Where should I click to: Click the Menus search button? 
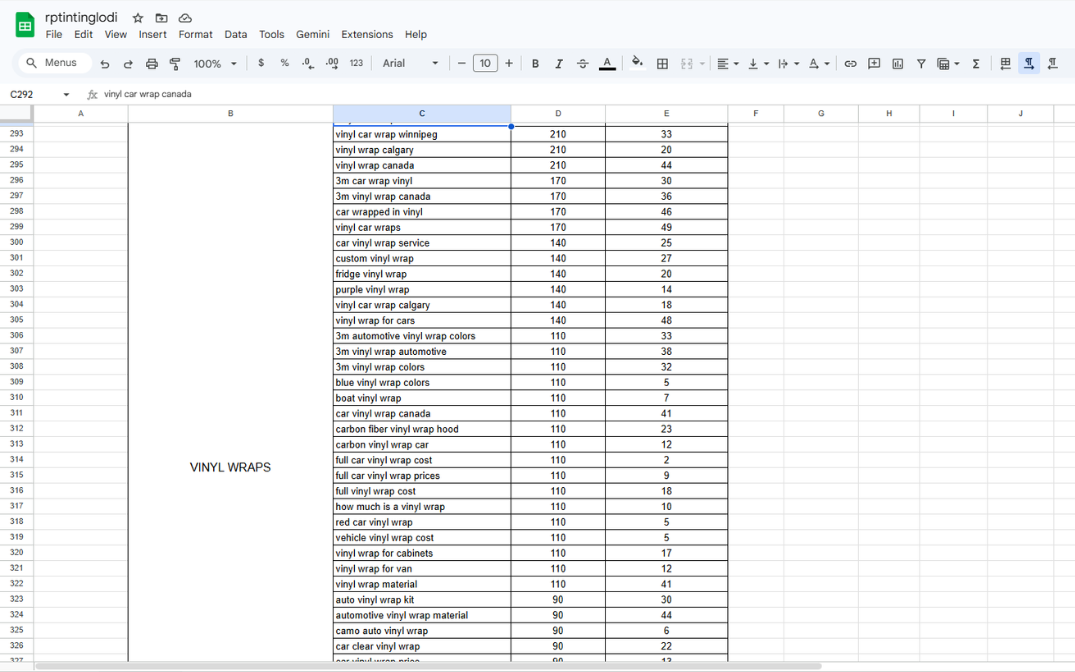[x=53, y=63]
